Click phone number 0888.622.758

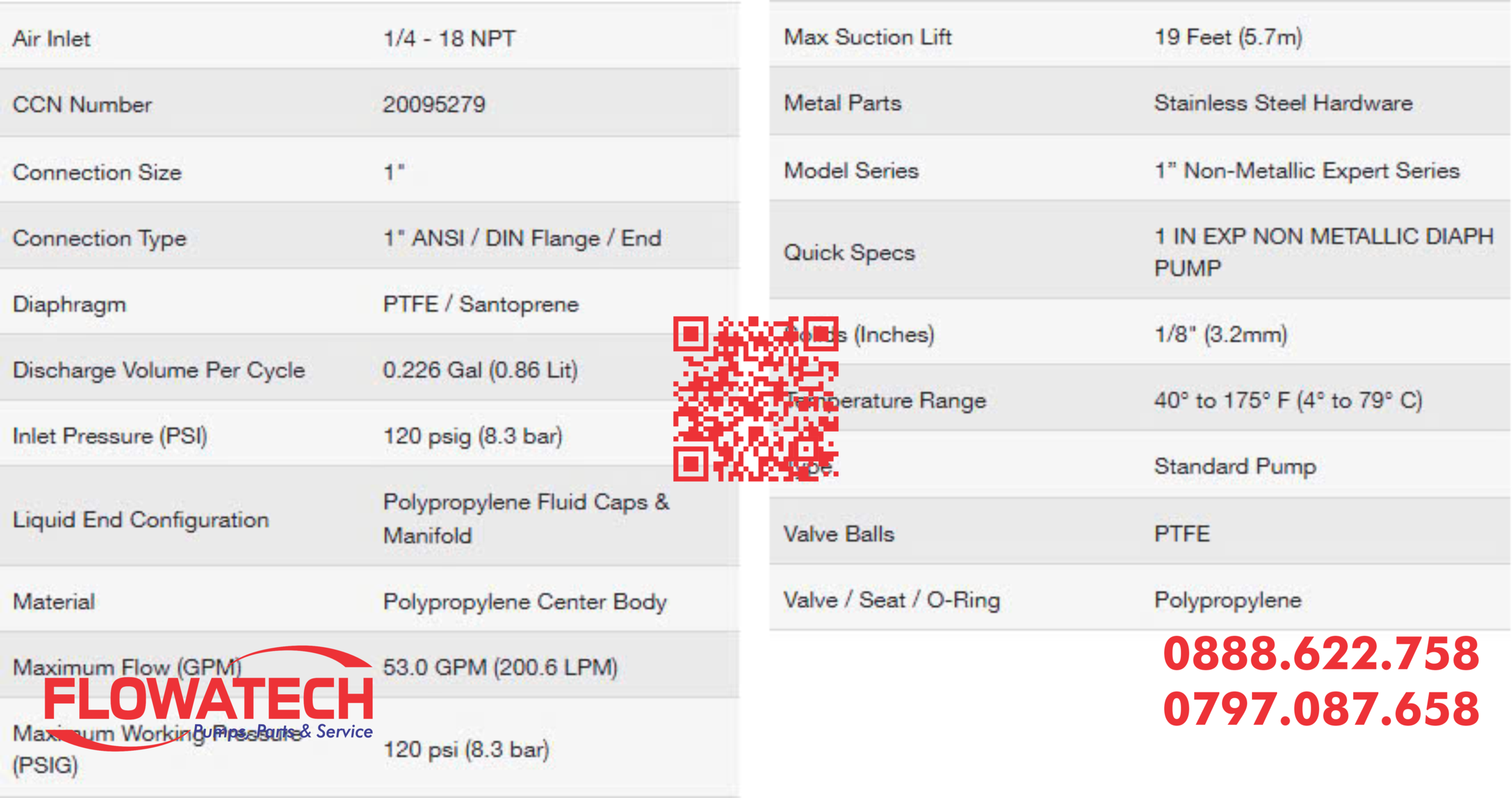tap(1321, 654)
